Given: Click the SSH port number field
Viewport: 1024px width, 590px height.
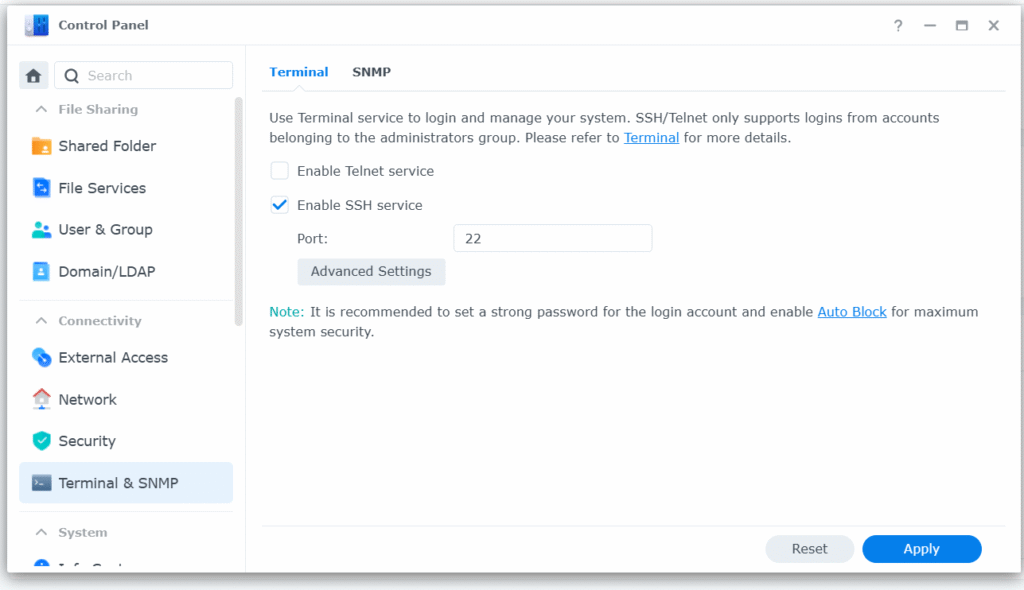Looking at the screenshot, I should (552, 238).
